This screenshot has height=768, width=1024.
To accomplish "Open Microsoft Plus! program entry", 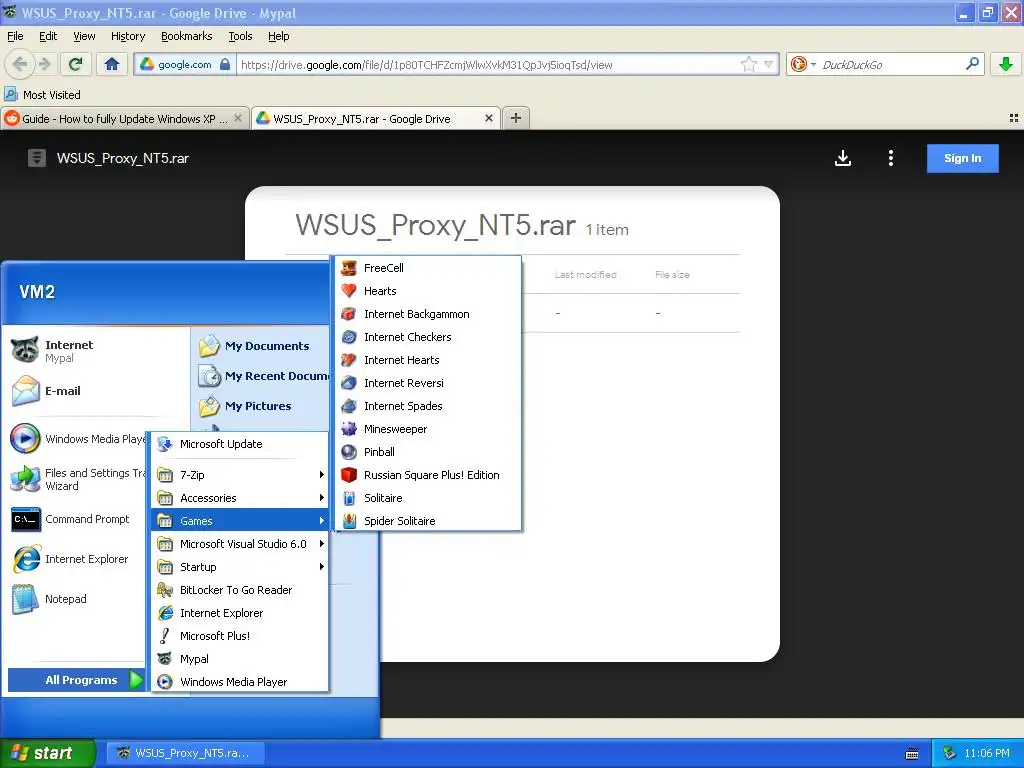I will pyautogui.click(x=240, y=636).
